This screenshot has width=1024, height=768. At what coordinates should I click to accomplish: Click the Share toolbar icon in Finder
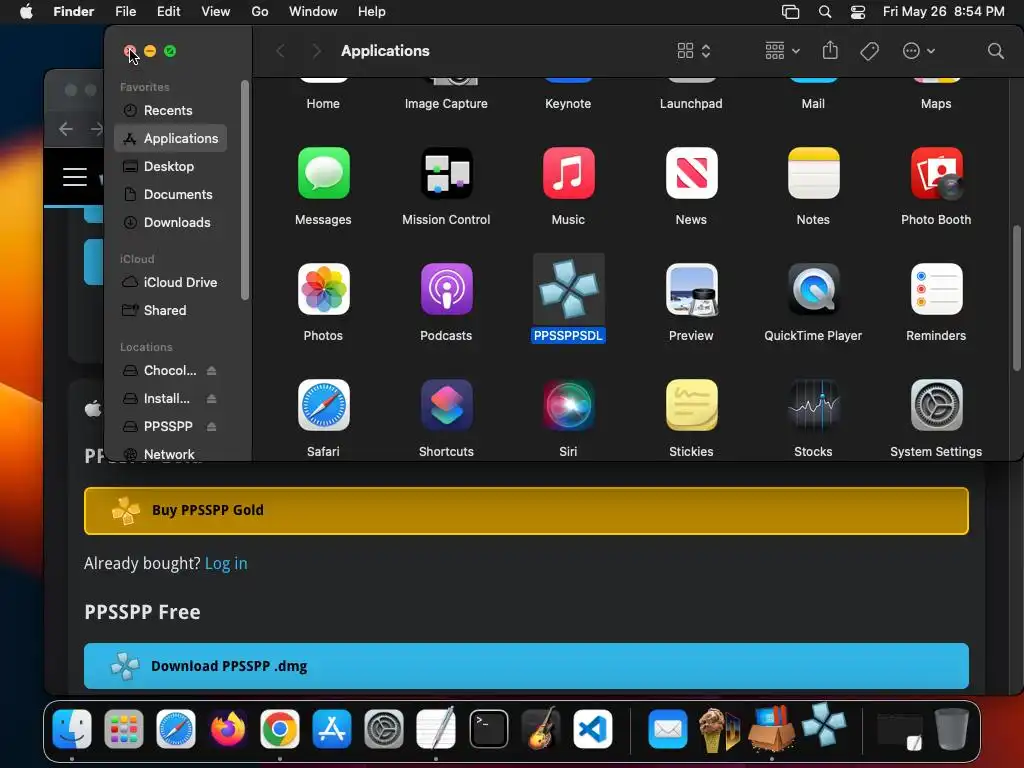click(x=830, y=50)
